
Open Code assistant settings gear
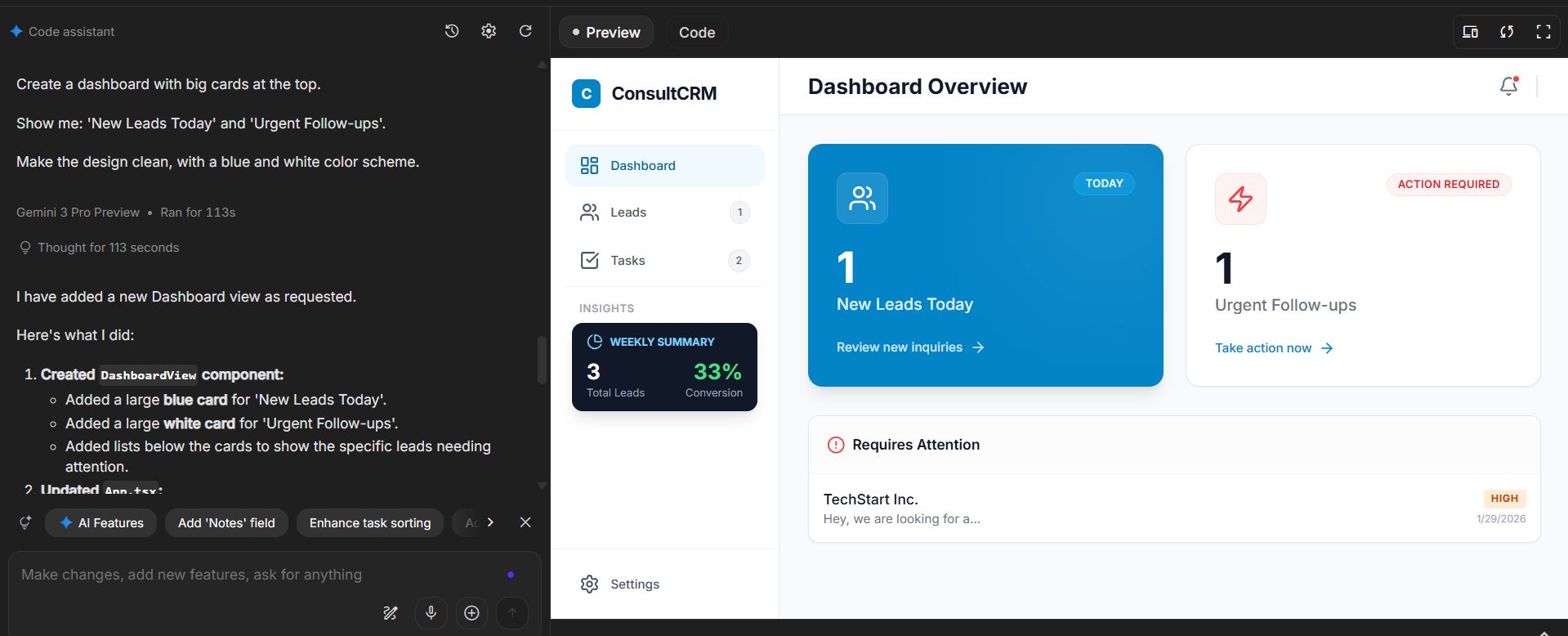point(489,31)
